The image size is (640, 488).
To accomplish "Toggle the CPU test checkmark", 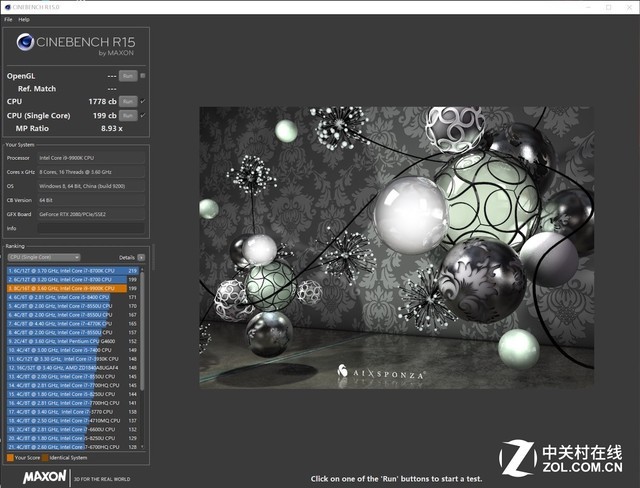I will click(x=143, y=101).
